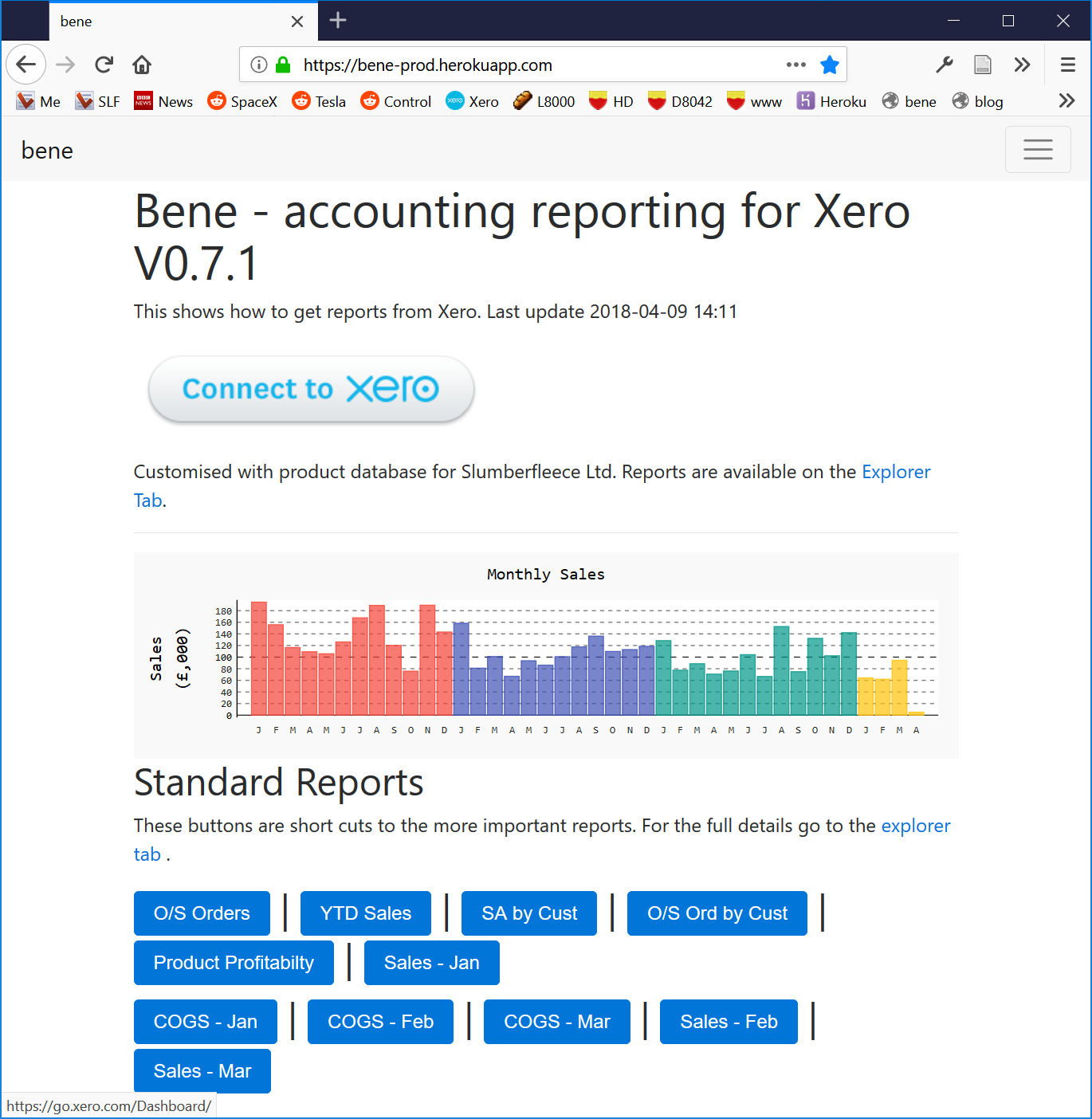Open the YTD Sales report
This screenshot has height=1119, width=1092.
pyautogui.click(x=366, y=913)
